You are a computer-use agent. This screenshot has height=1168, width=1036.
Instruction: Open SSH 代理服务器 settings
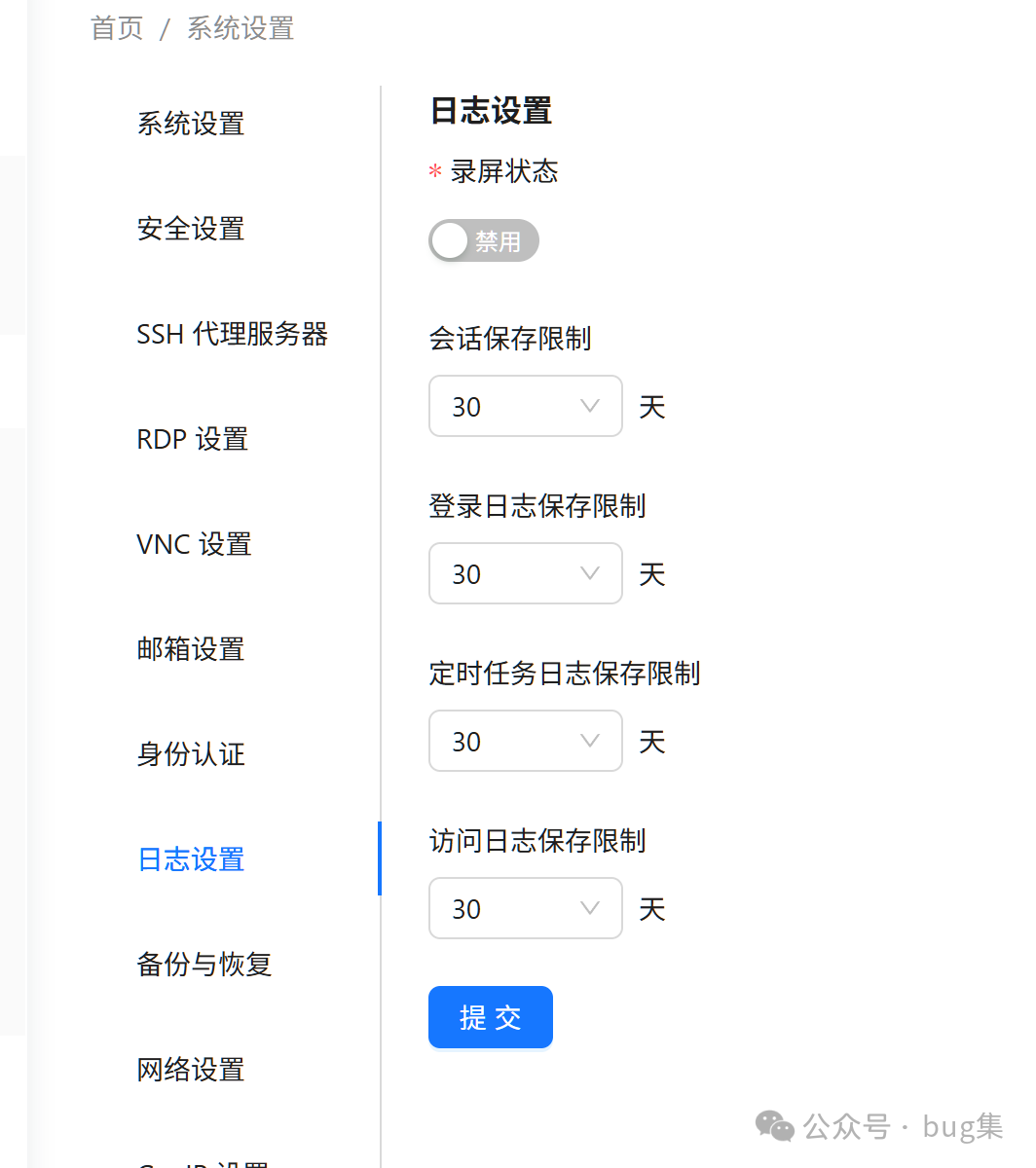(x=233, y=334)
